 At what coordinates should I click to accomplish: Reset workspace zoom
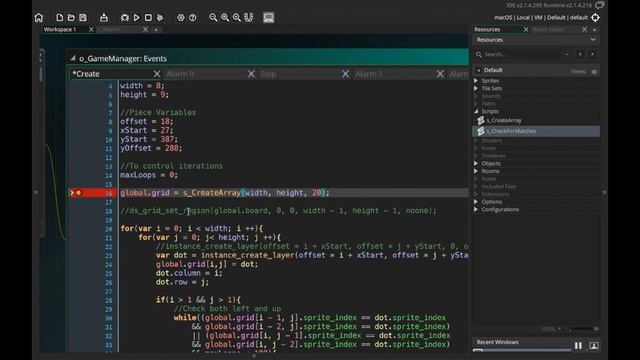coord(225,18)
